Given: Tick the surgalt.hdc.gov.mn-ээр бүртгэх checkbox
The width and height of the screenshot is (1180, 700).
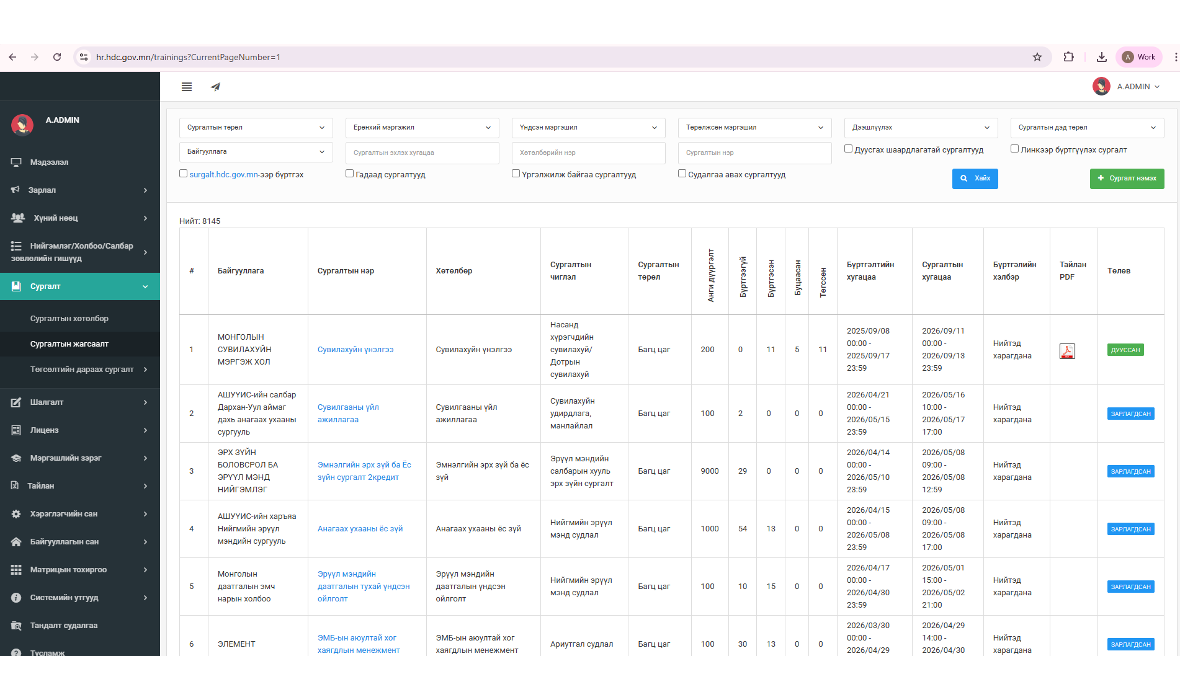Looking at the screenshot, I should point(183,173).
